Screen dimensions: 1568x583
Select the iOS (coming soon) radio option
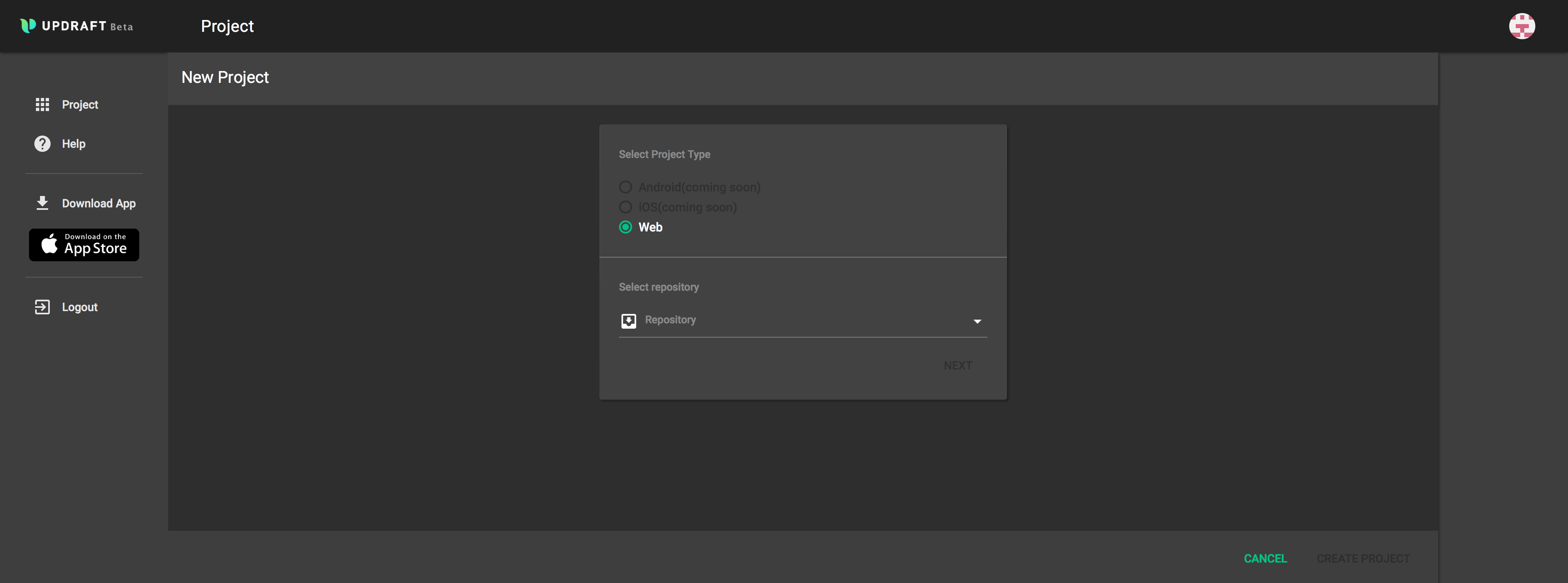click(x=625, y=207)
